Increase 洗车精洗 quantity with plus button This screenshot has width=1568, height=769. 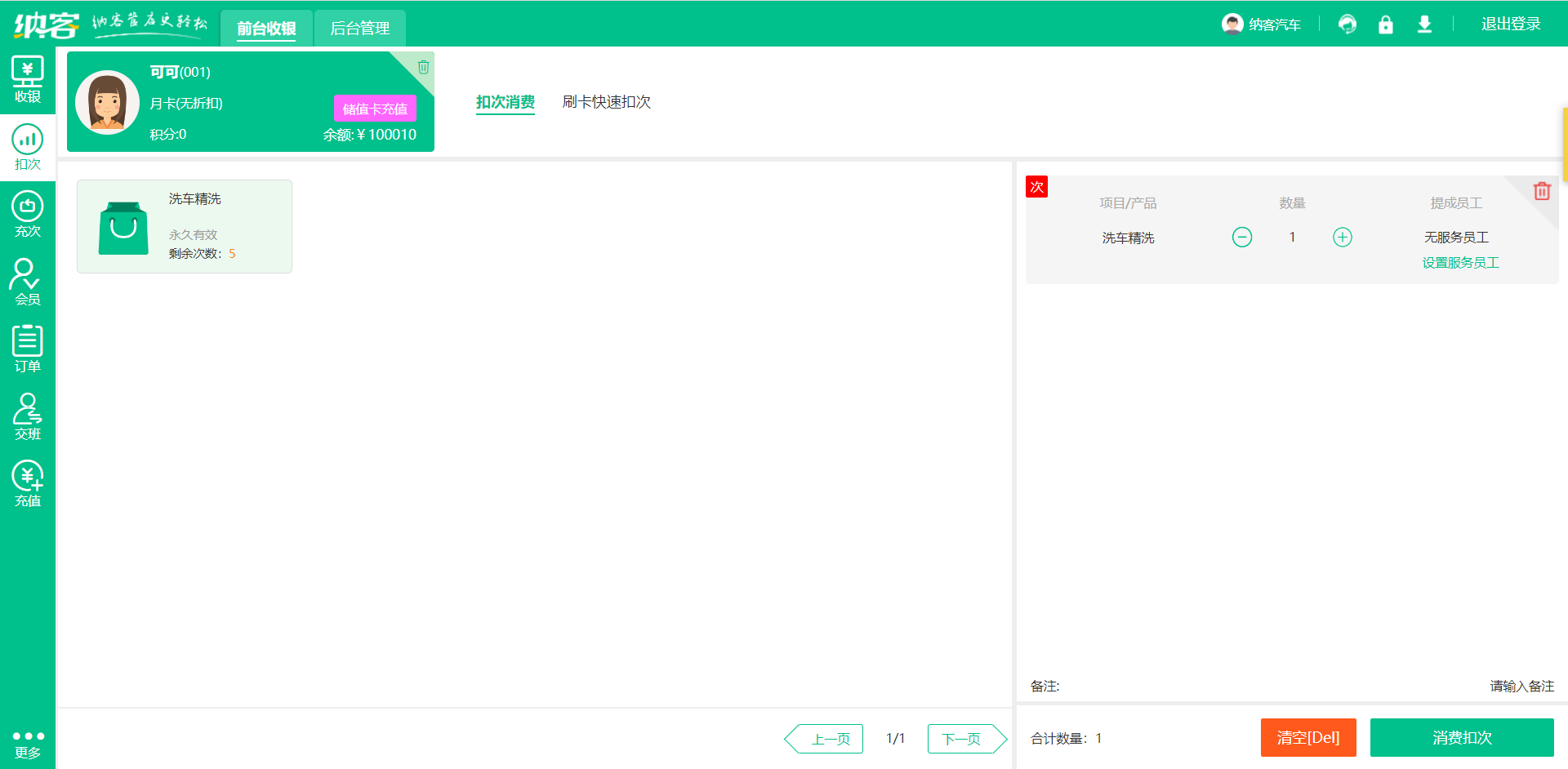tap(1342, 238)
